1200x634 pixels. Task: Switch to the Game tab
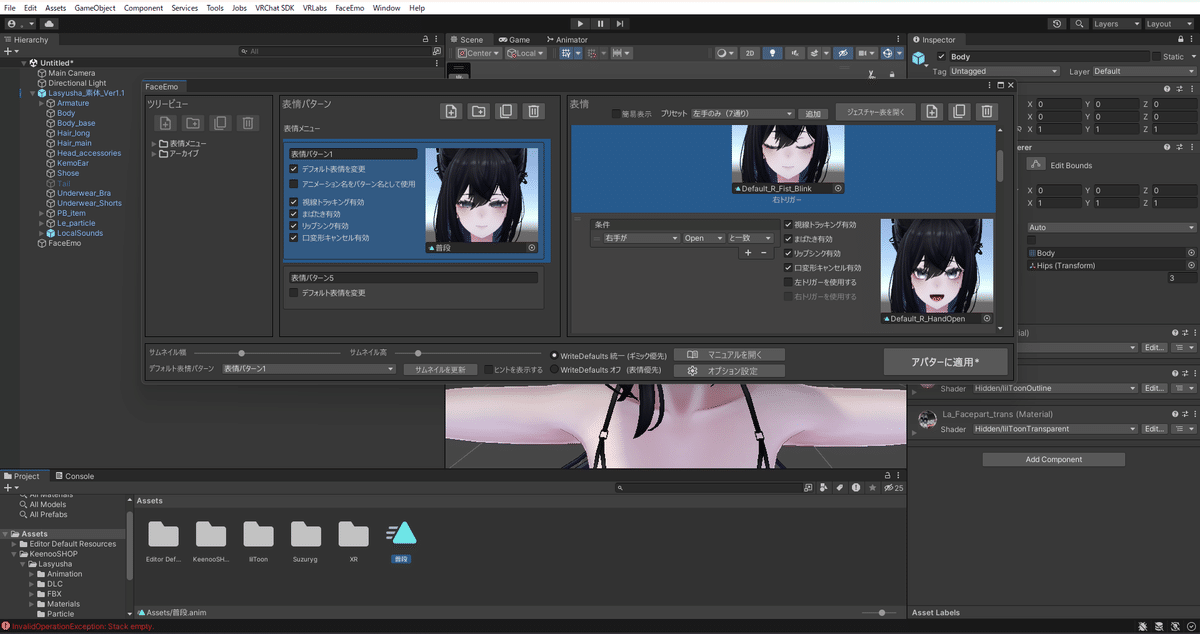(x=514, y=40)
